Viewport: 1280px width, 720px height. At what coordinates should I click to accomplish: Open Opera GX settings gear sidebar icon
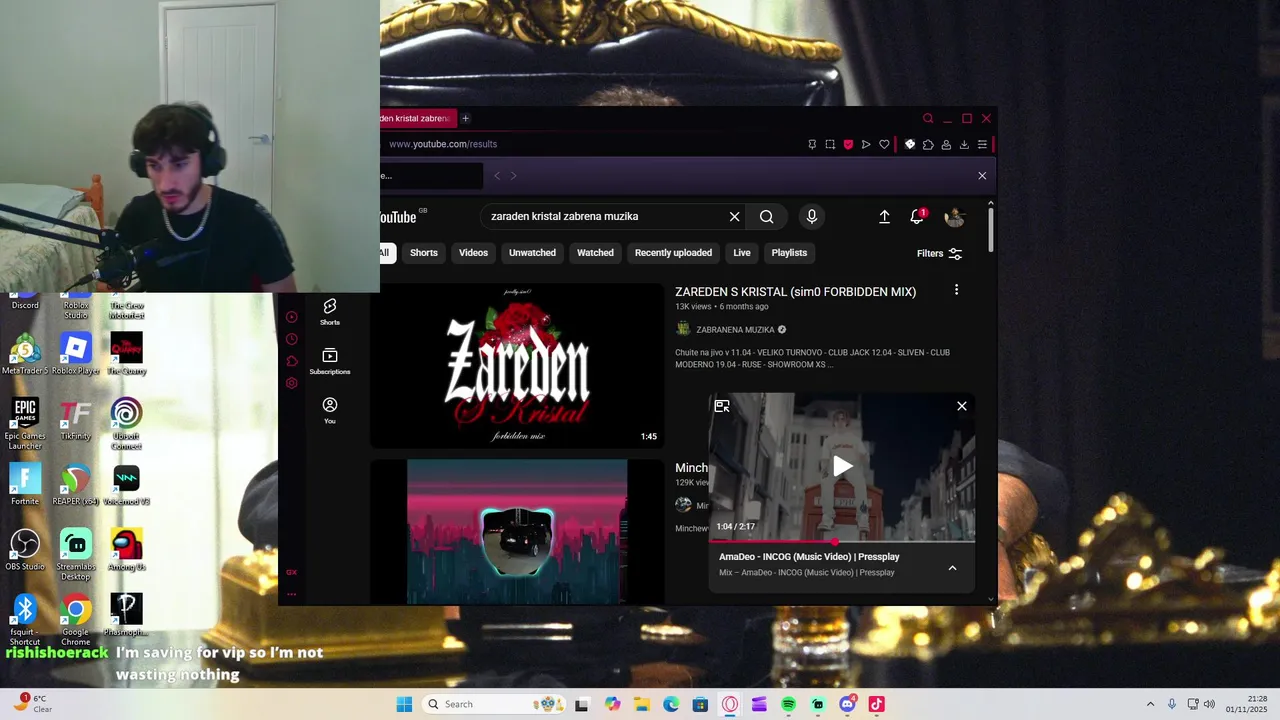[x=291, y=383]
